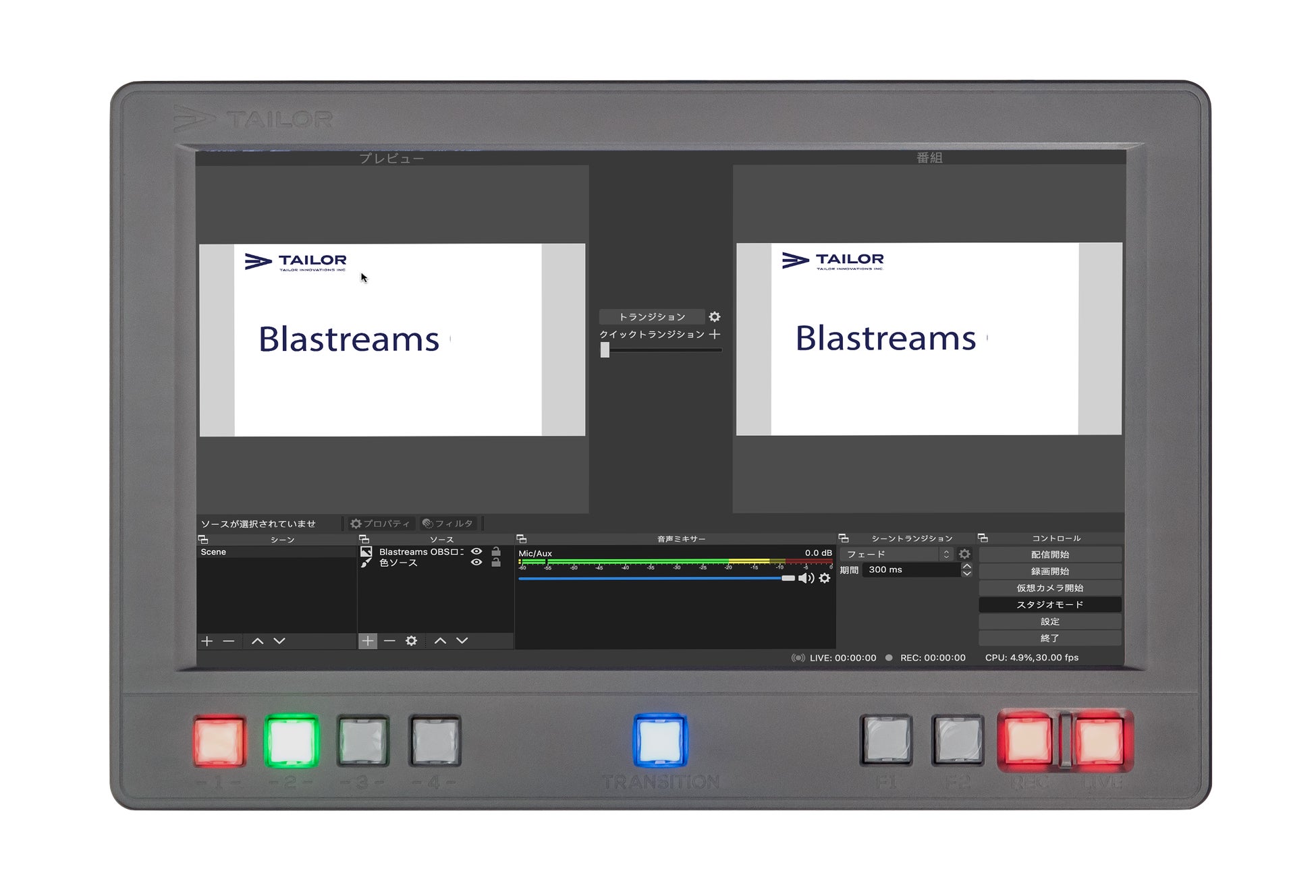Mute the Mic/Aux speaker icon
This screenshot has width=1316, height=896.
(x=806, y=578)
